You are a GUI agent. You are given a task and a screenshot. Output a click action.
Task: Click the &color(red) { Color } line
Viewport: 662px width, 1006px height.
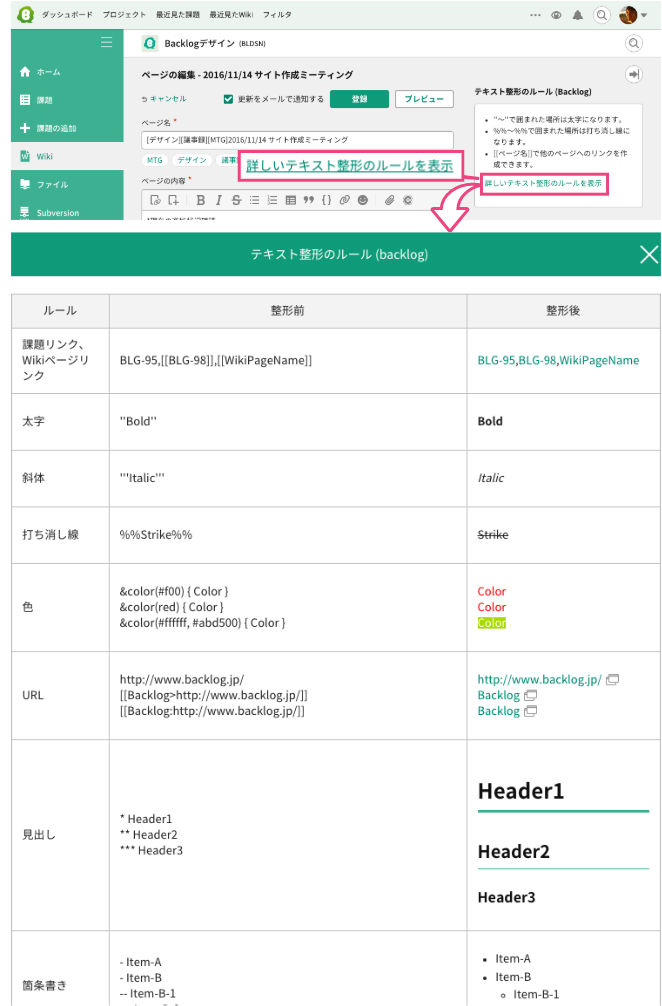click(x=172, y=607)
